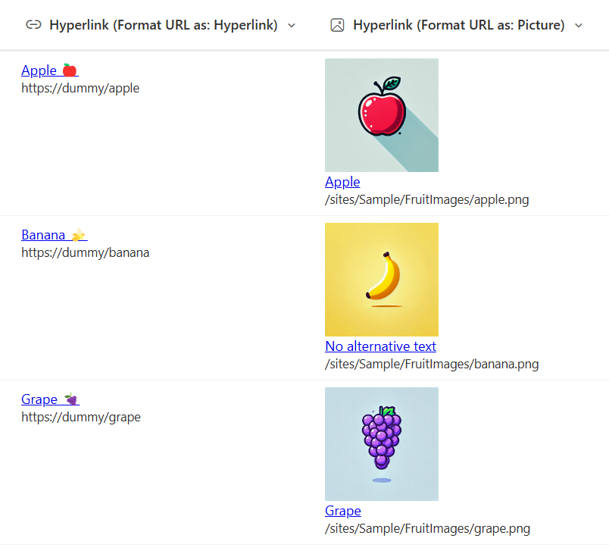
Task: Click the yellow banana picture thumbnail
Action: pos(382,279)
